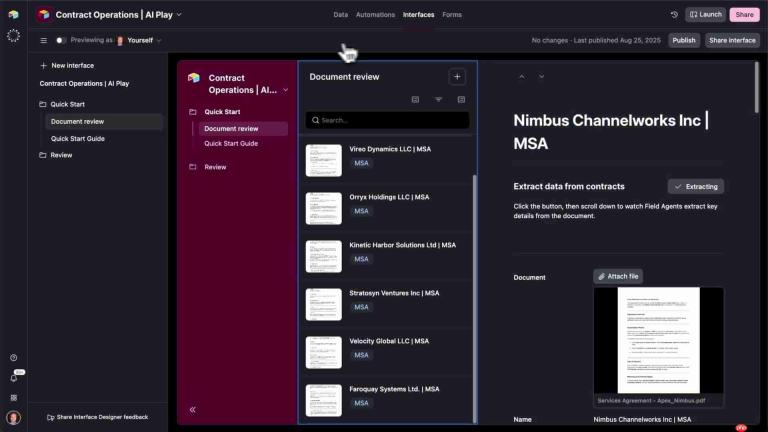768x432 pixels.
Task: Expand the Contract Operations interface switcher chevron
Action: point(286,90)
